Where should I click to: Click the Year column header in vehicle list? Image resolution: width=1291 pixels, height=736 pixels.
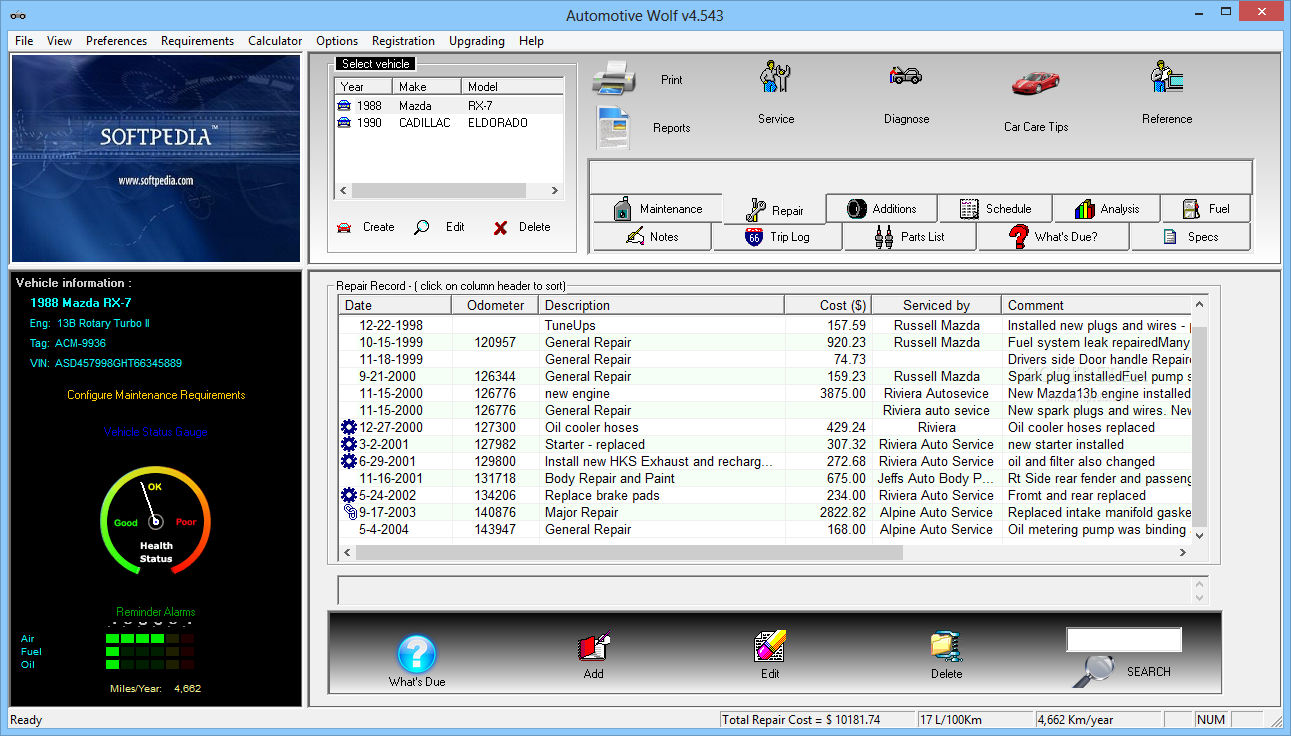click(x=363, y=86)
